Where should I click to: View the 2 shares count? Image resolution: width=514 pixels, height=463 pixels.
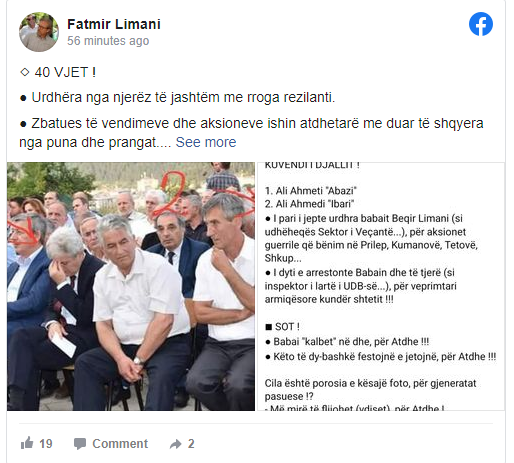coord(191,444)
